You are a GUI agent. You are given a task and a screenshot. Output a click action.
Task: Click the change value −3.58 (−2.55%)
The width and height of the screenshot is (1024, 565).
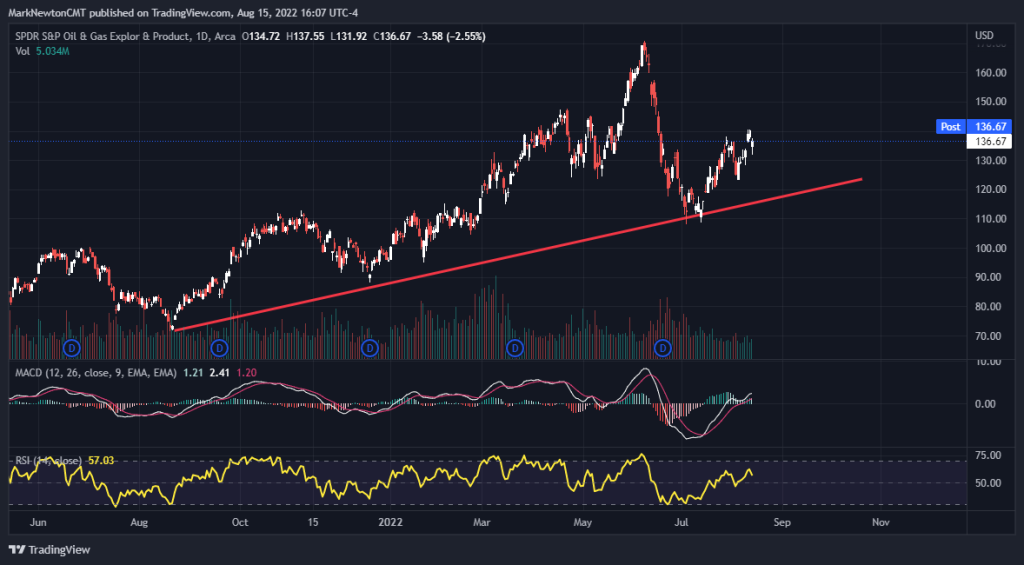[451, 37]
